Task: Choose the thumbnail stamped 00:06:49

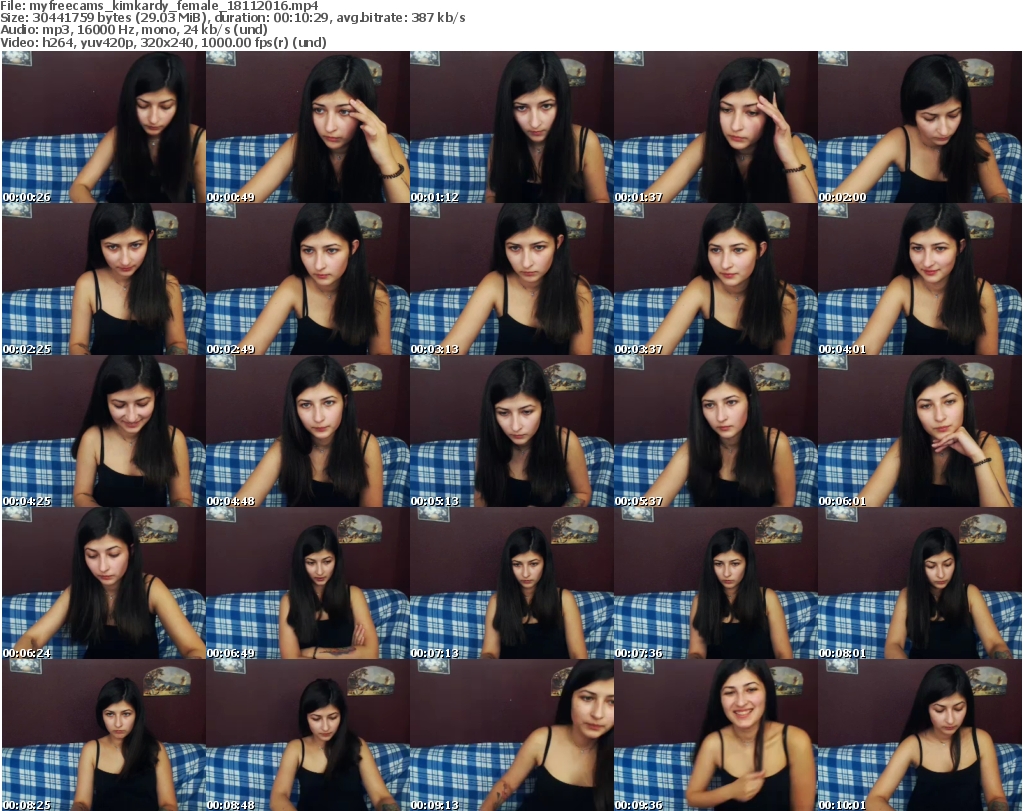Action: (308, 583)
